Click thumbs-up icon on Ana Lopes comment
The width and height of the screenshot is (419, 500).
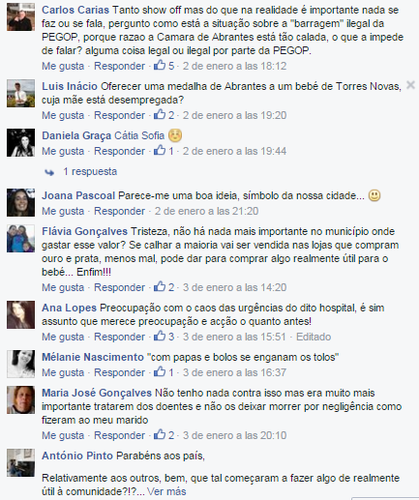coord(160,336)
